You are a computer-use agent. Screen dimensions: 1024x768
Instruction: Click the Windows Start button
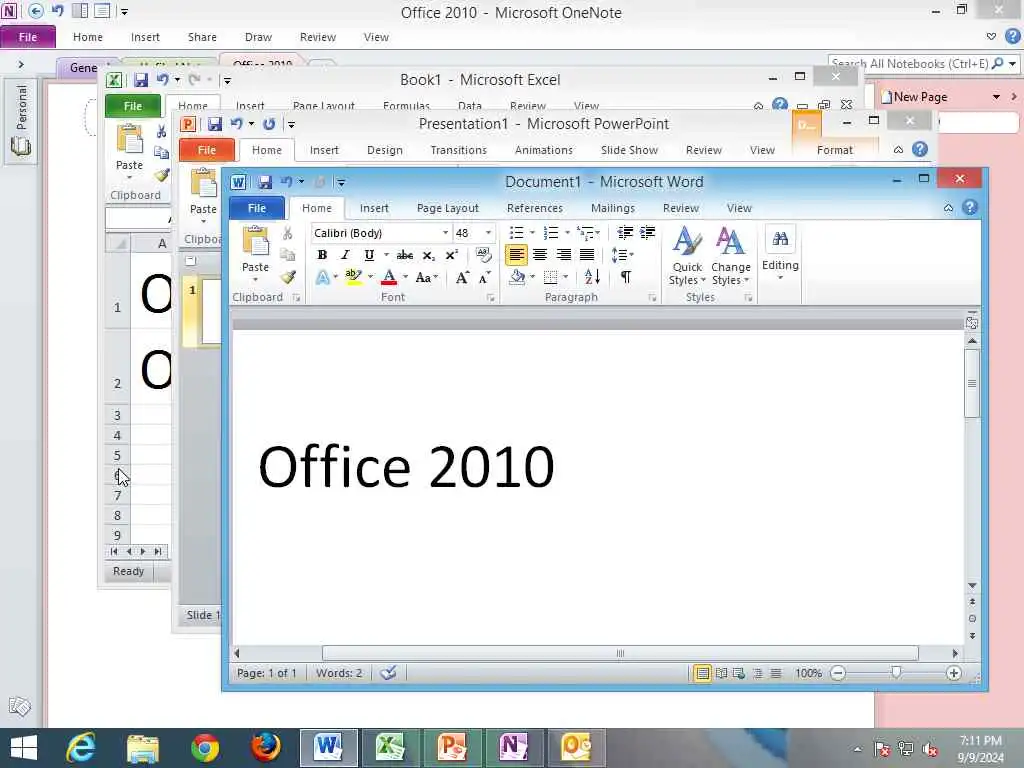tap(24, 748)
